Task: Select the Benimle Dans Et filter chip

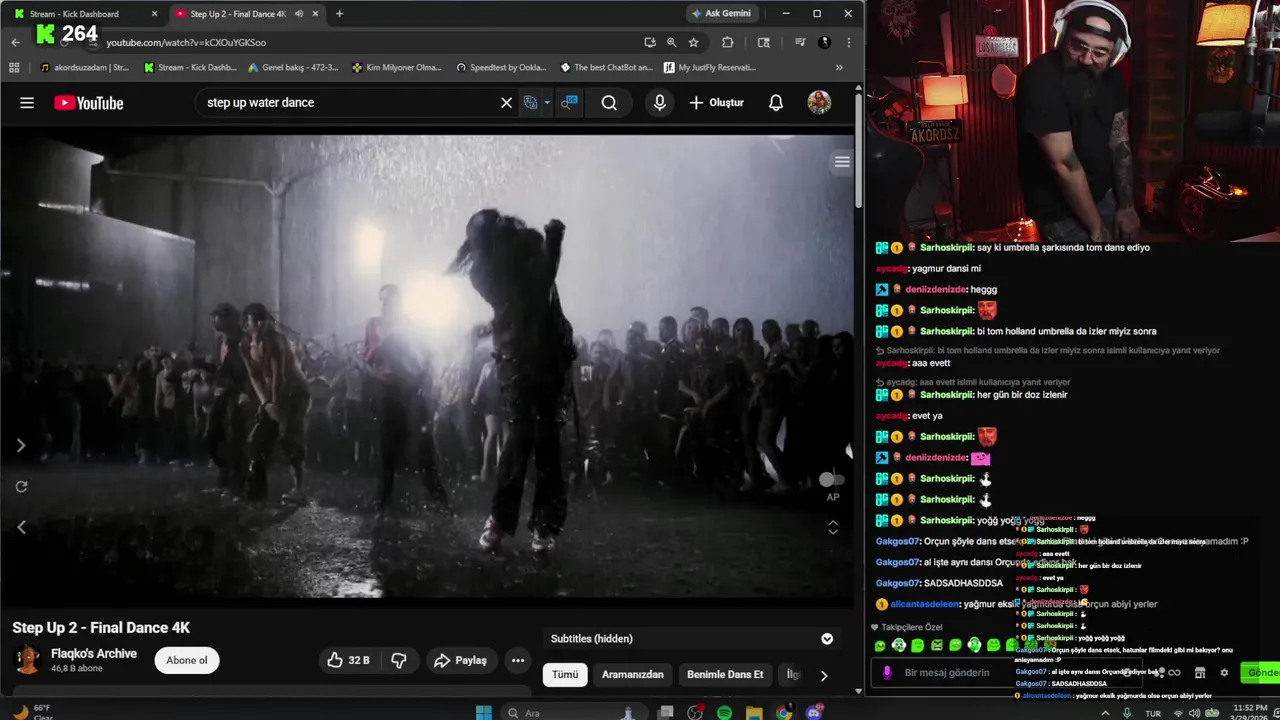Action: 725,674
